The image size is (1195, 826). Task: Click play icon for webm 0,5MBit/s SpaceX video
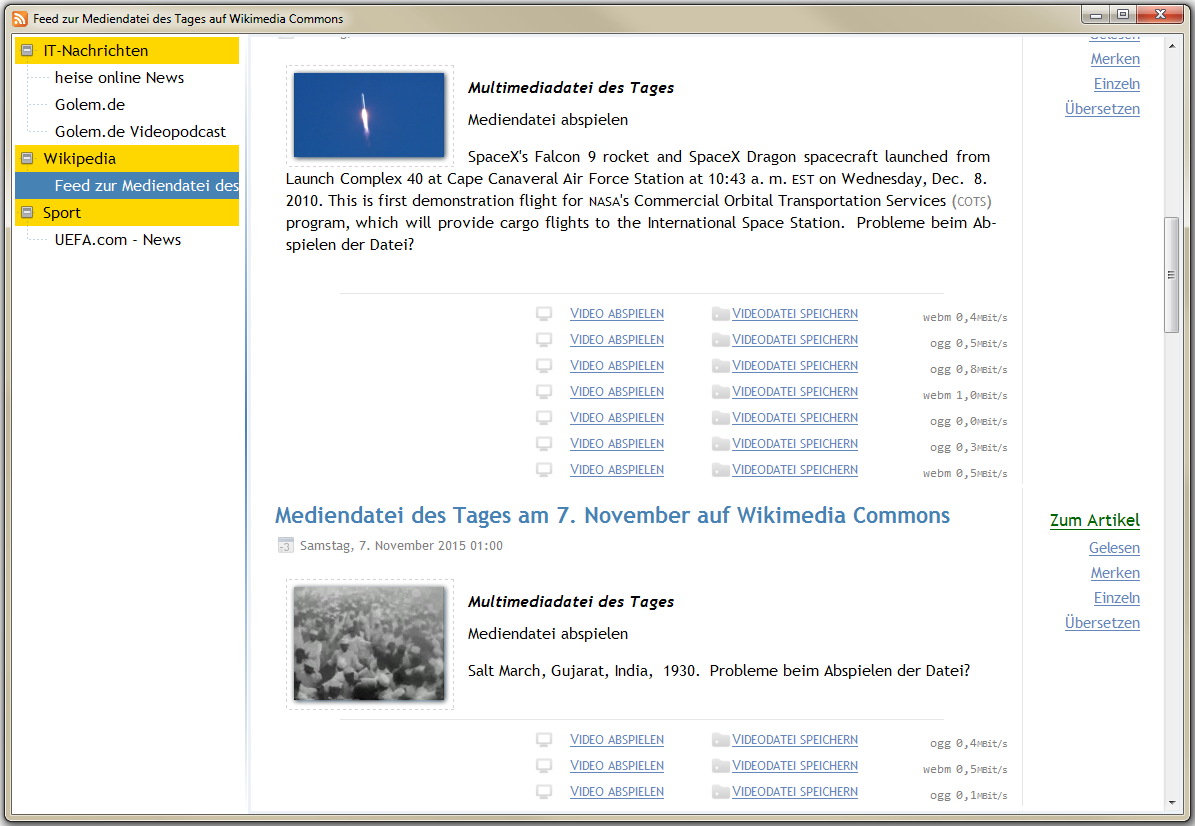point(543,469)
